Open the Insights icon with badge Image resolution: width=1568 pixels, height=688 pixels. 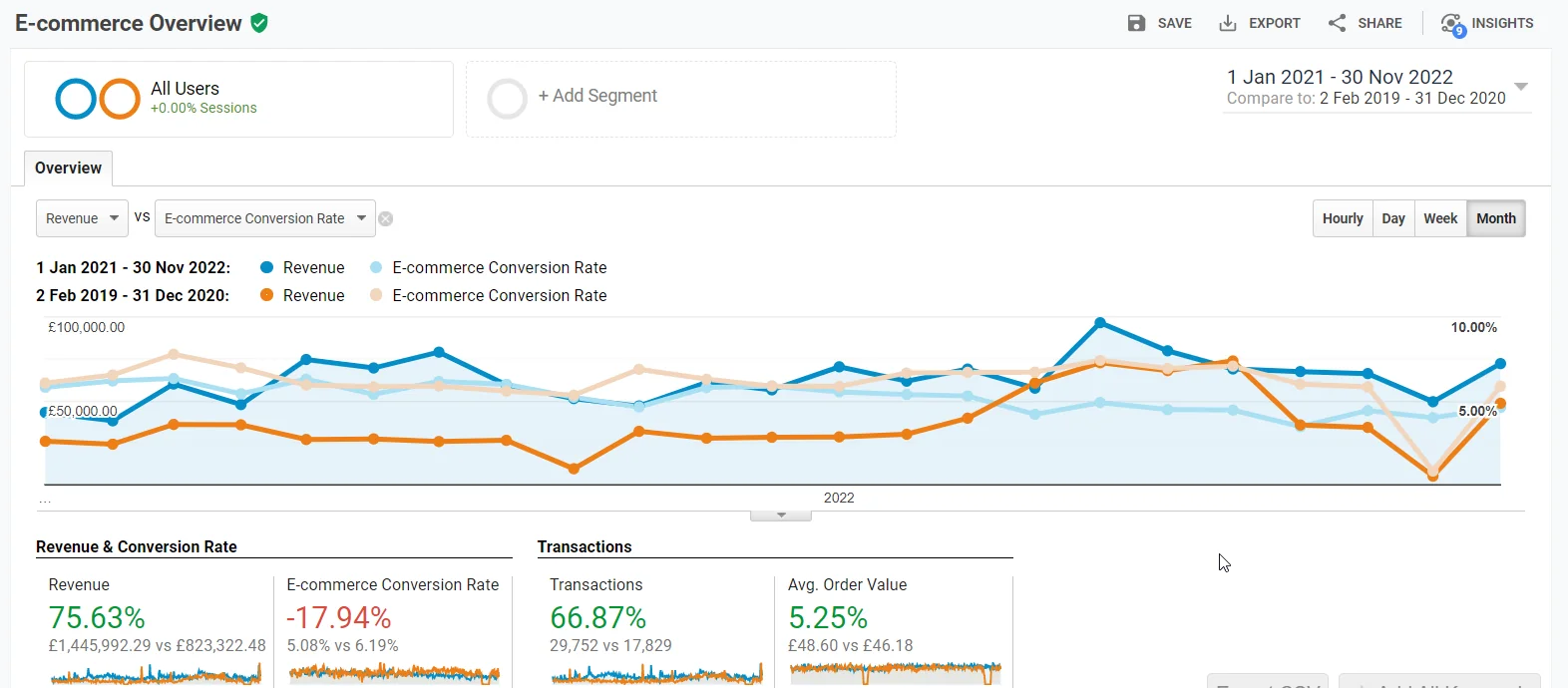click(x=1452, y=25)
